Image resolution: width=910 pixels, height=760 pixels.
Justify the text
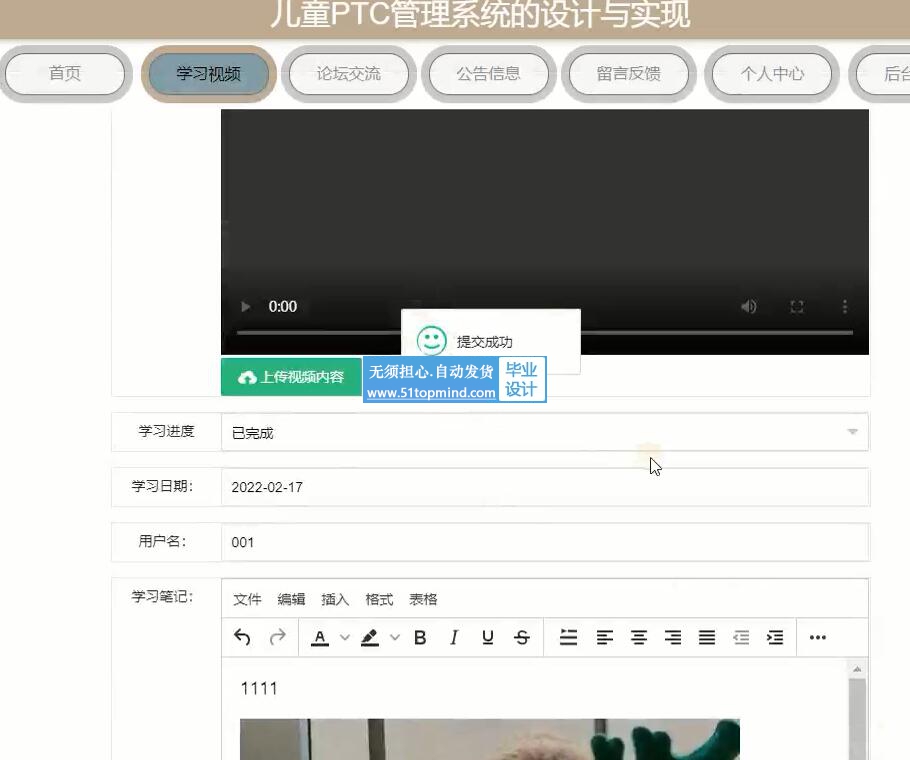tap(707, 638)
